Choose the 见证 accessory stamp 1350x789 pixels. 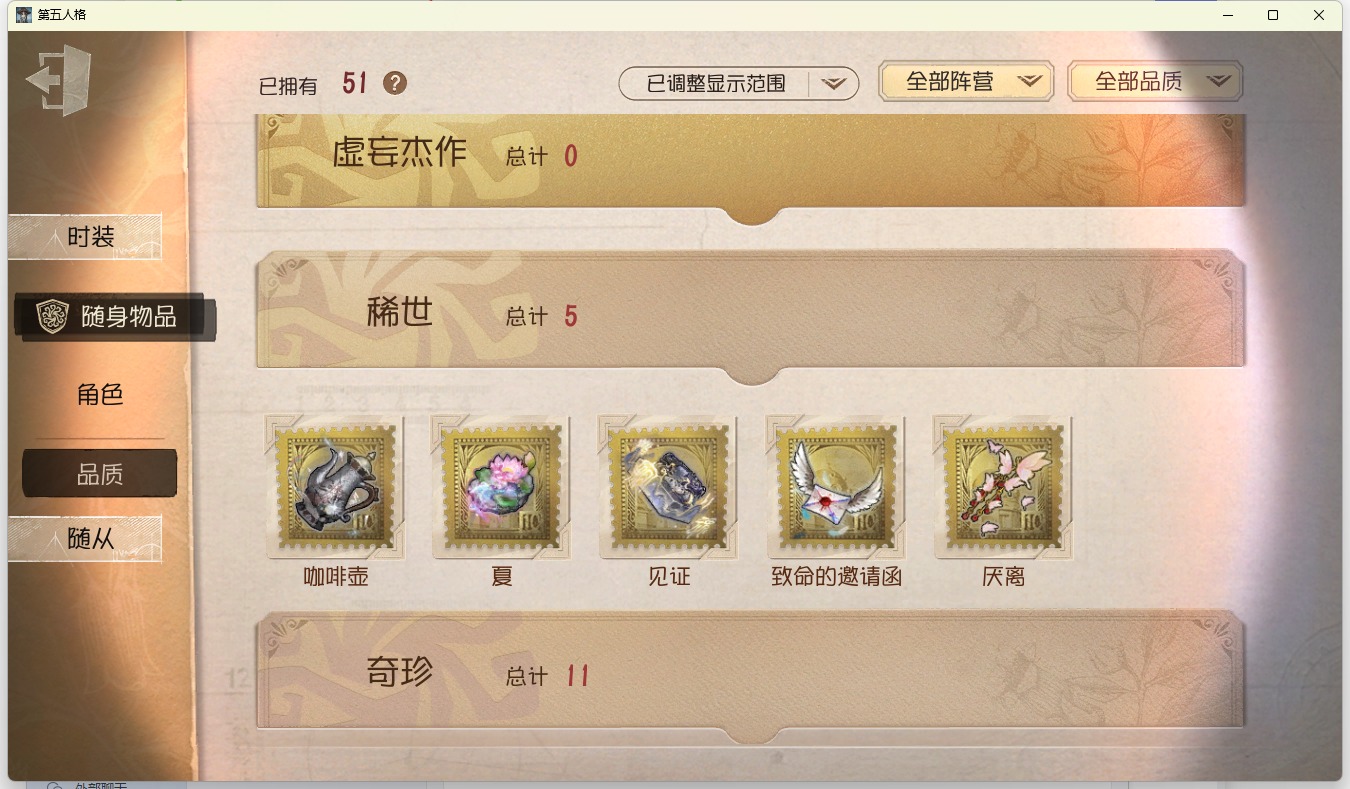click(669, 487)
